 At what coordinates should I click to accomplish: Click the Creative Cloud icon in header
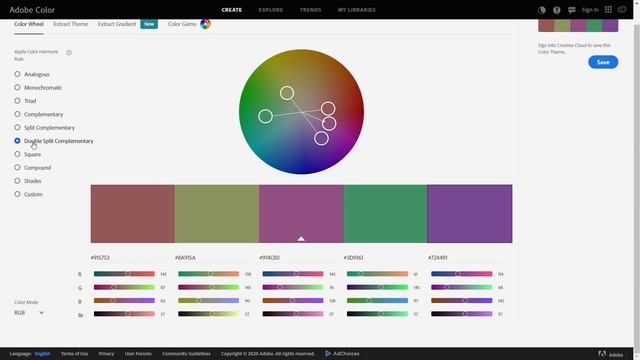click(622, 10)
